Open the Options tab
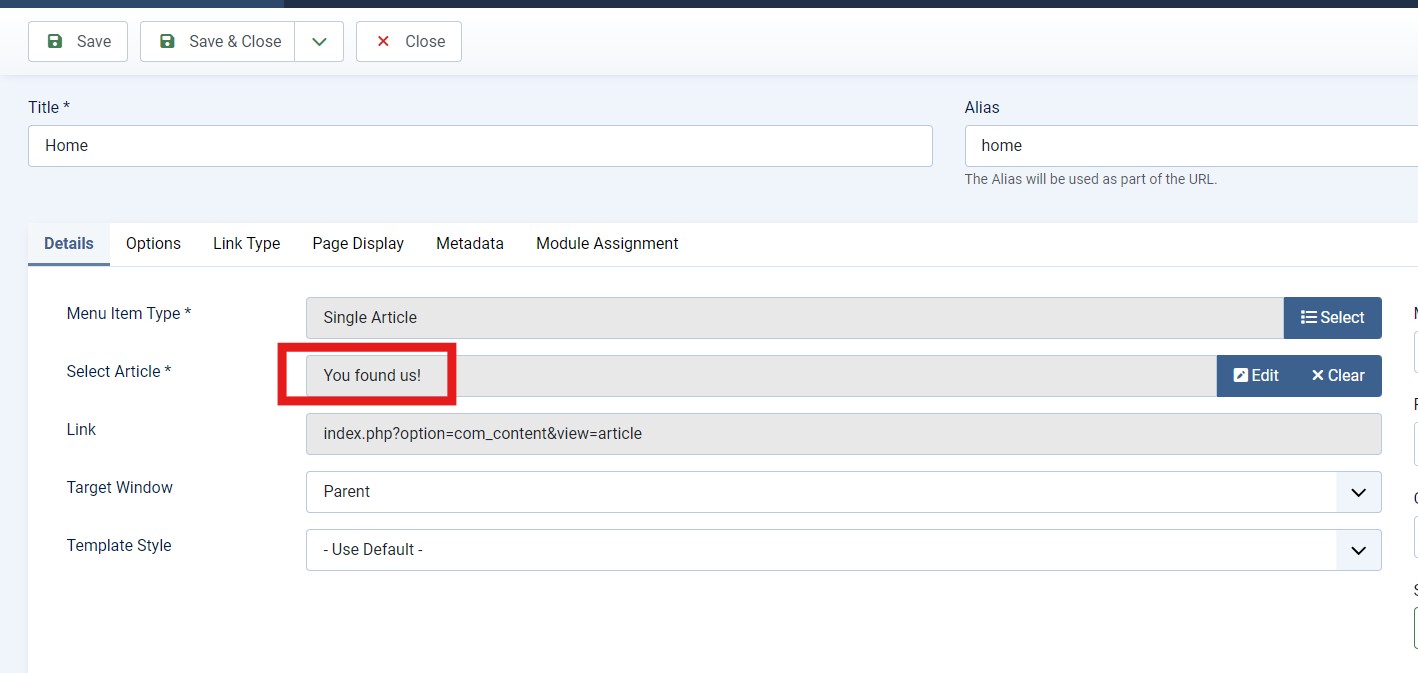The height and width of the screenshot is (673, 1418). click(153, 244)
